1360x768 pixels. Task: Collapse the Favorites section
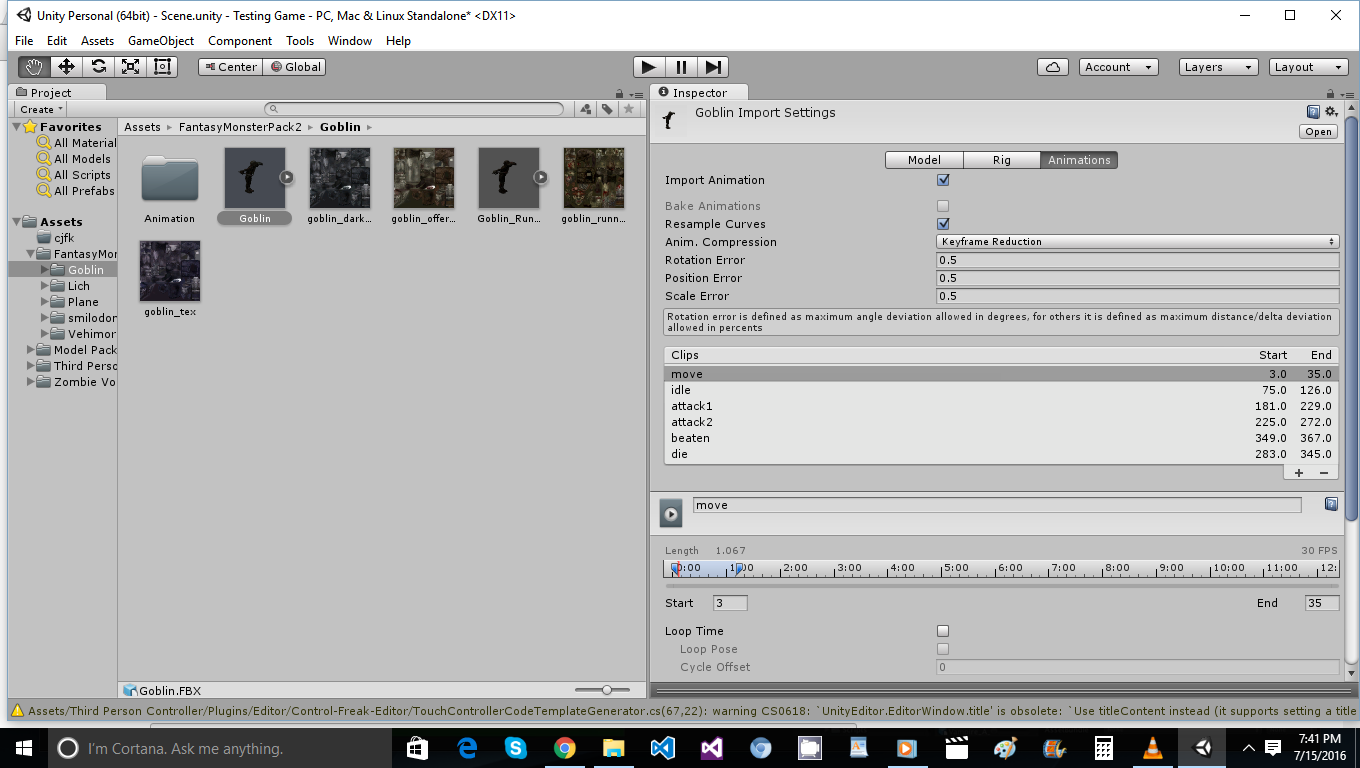17,127
